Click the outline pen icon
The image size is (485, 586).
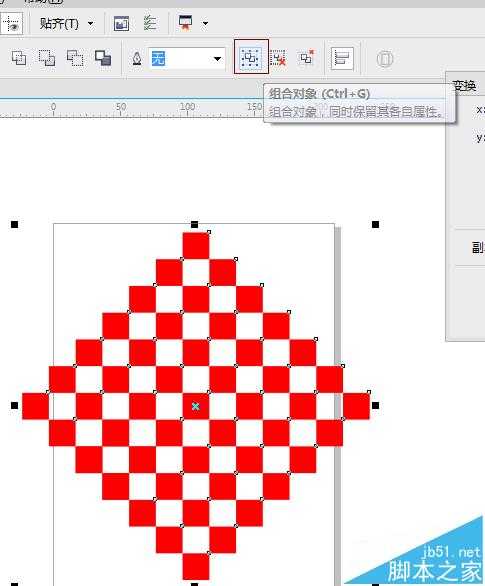click(137, 58)
